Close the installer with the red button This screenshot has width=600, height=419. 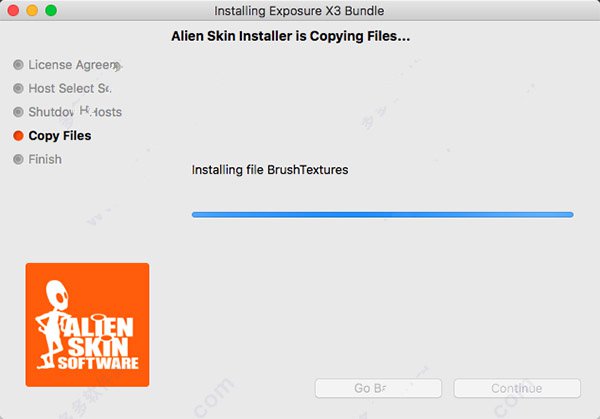click(13, 10)
